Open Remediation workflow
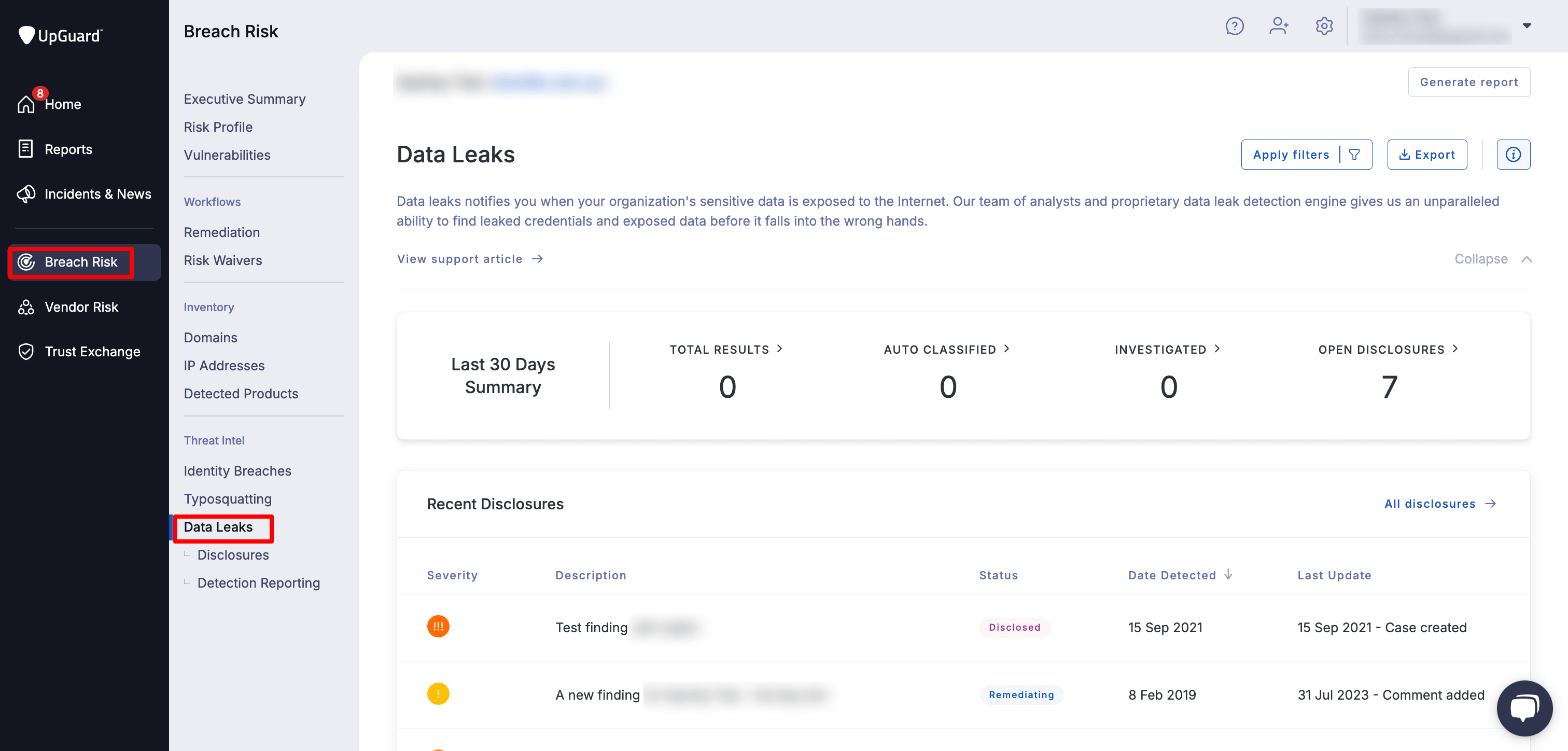The height and width of the screenshot is (751, 1568). [x=221, y=232]
